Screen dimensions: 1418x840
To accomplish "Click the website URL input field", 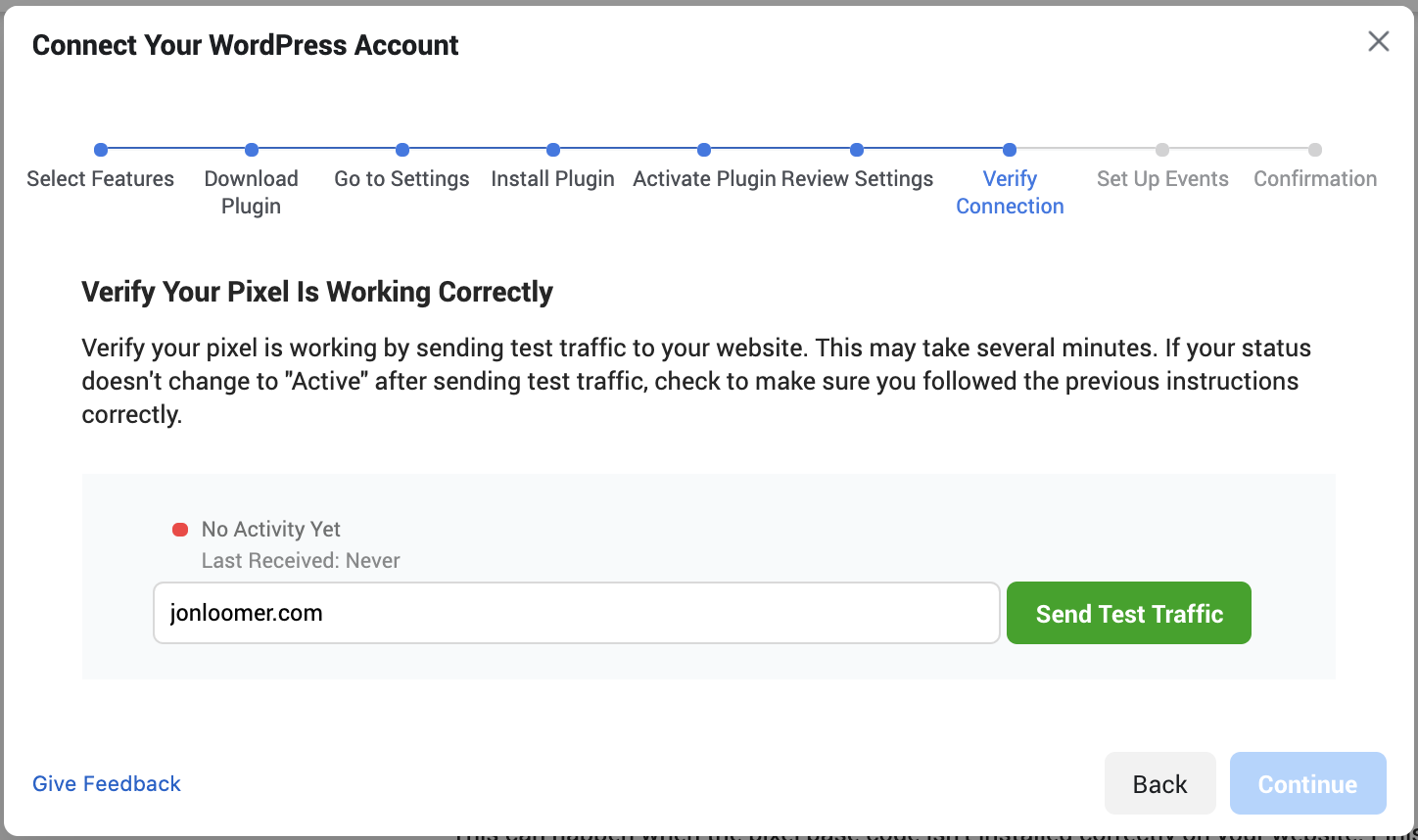I will point(577,613).
